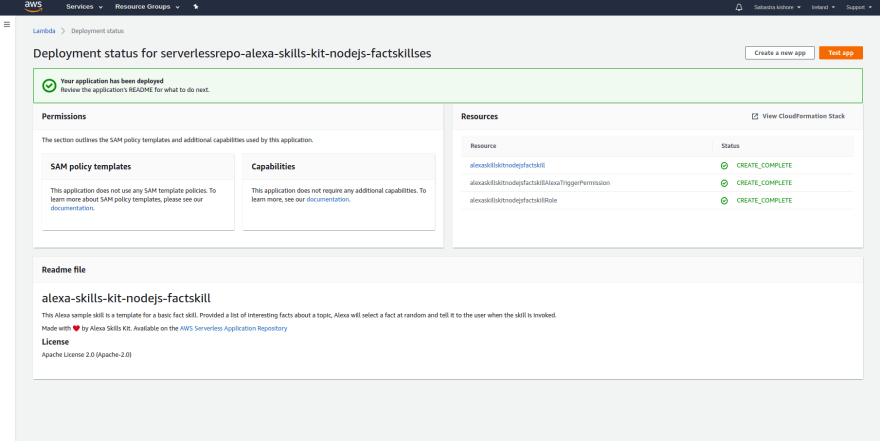The width and height of the screenshot is (880, 441).
Task: Click the orange Test app button
Action: 841,53
